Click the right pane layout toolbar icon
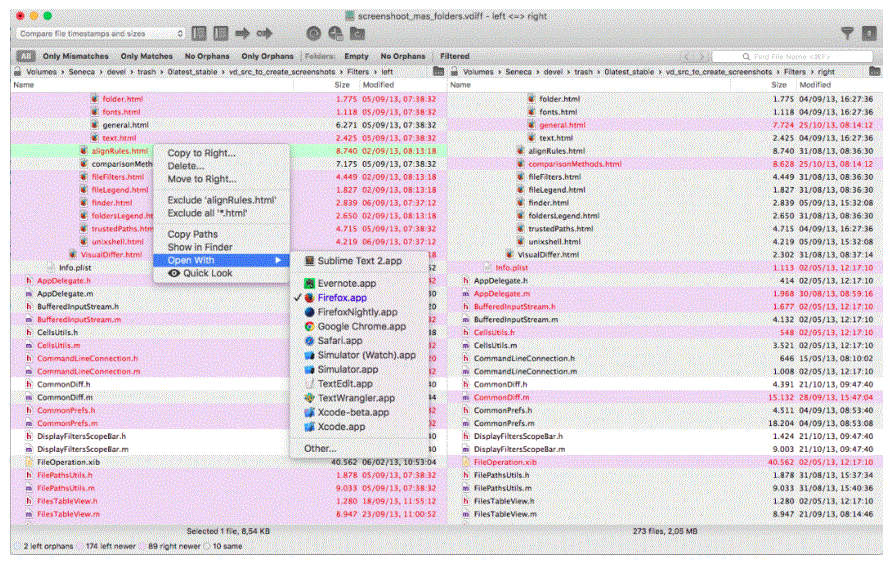The height and width of the screenshot is (570, 893). pos(220,34)
